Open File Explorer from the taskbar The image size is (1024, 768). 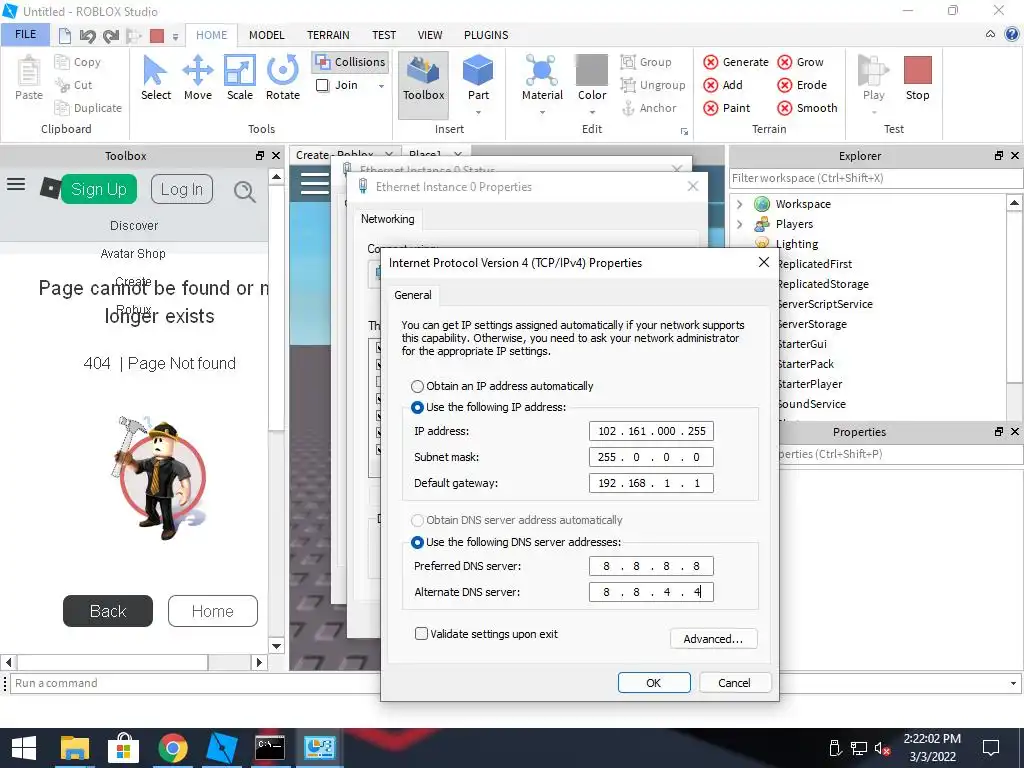click(x=74, y=749)
